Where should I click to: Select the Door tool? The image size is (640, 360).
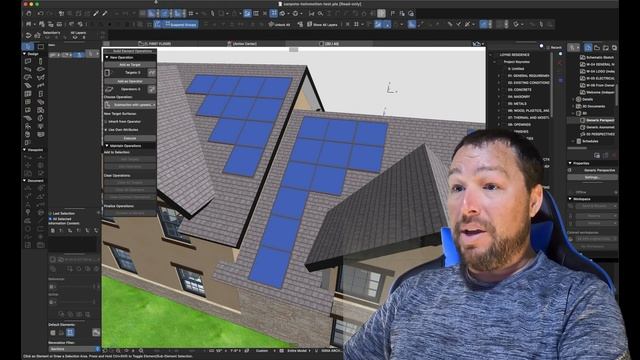(x=40, y=94)
